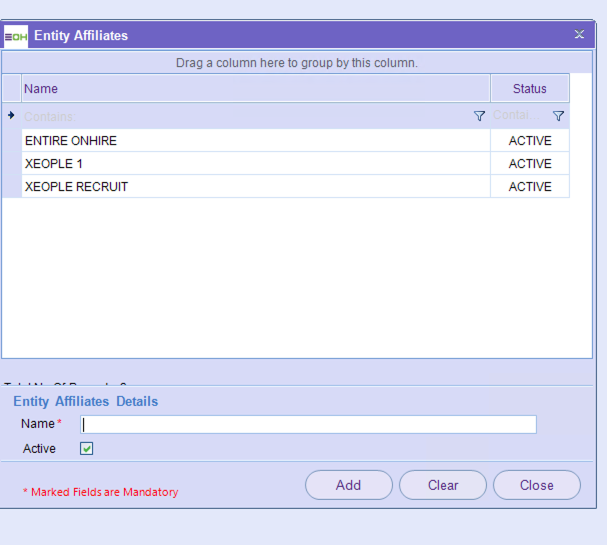Viewport: 607px width, 545px height.
Task: Toggle the Active checkbox
Action: [x=87, y=449]
